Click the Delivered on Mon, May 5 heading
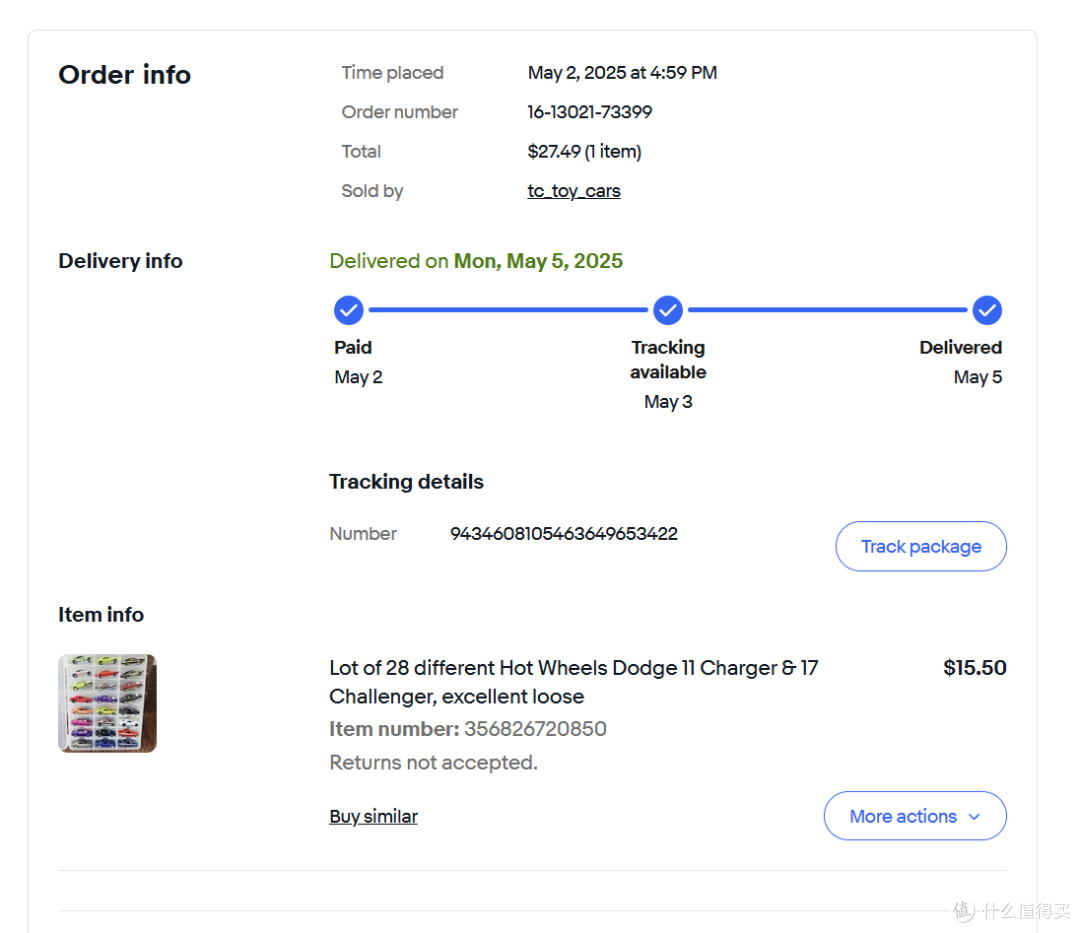Image resolution: width=1080 pixels, height=933 pixels. (x=476, y=261)
